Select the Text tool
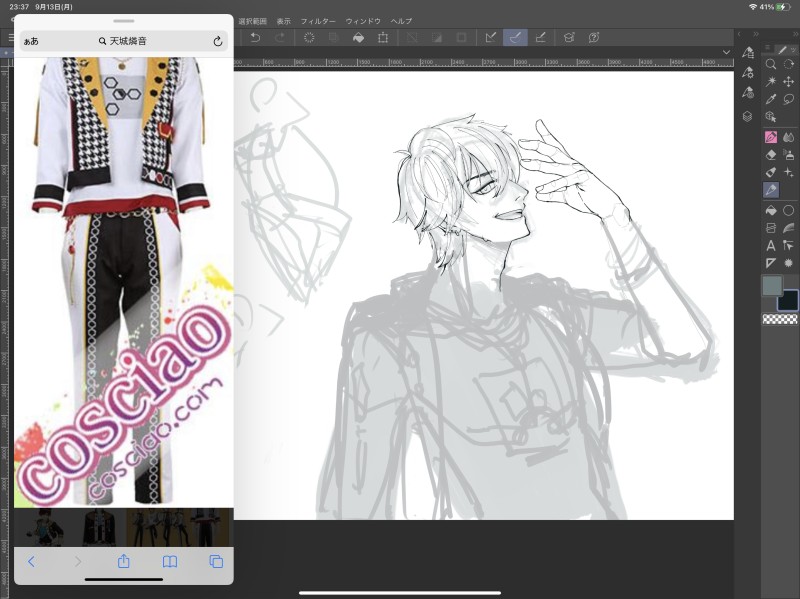This screenshot has width=800, height=599. tap(771, 246)
